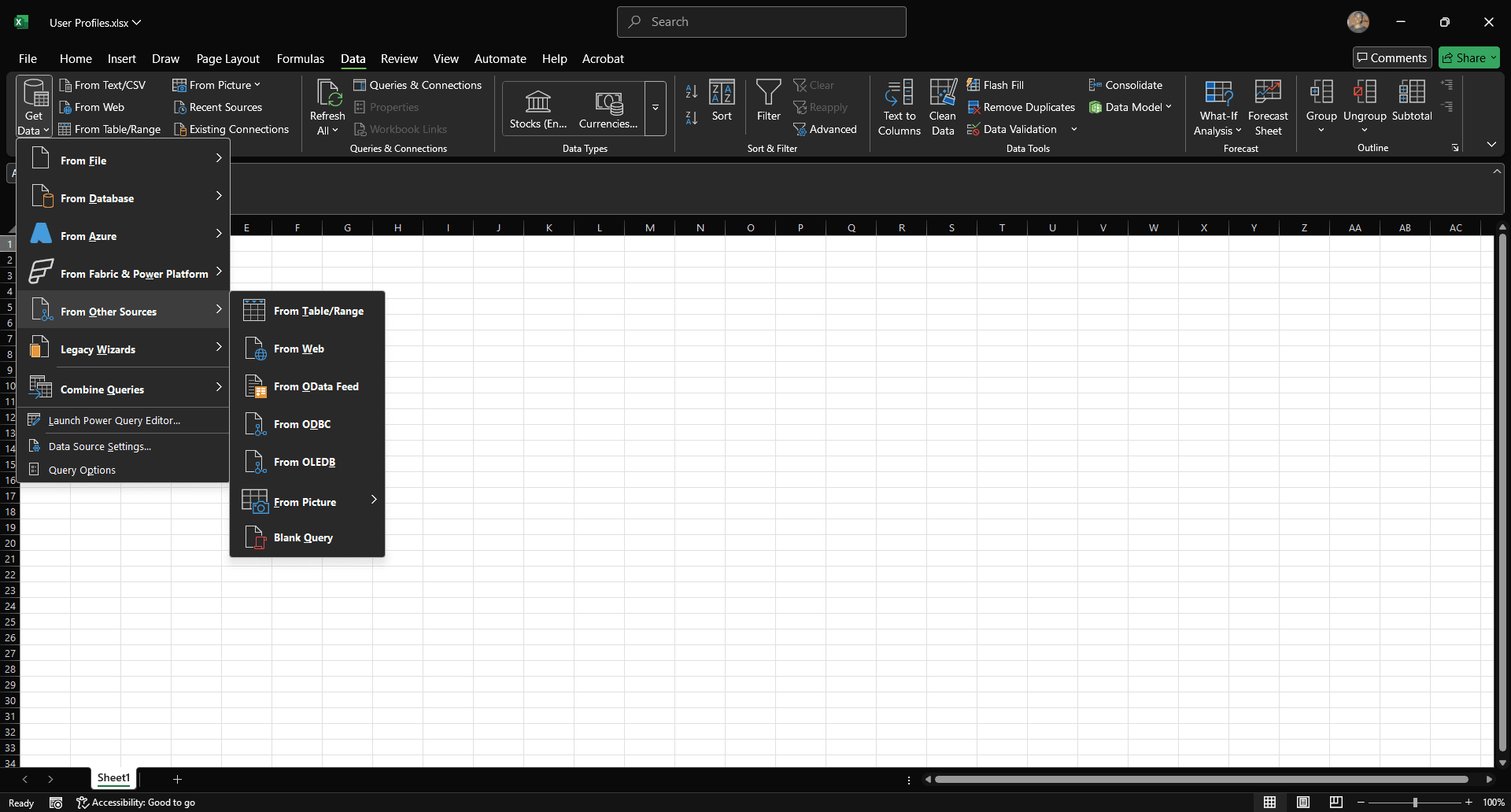Screen dimensions: 1511x812
Task: Open the File tab
Action: pyautogui.click(x=28, y=58)
